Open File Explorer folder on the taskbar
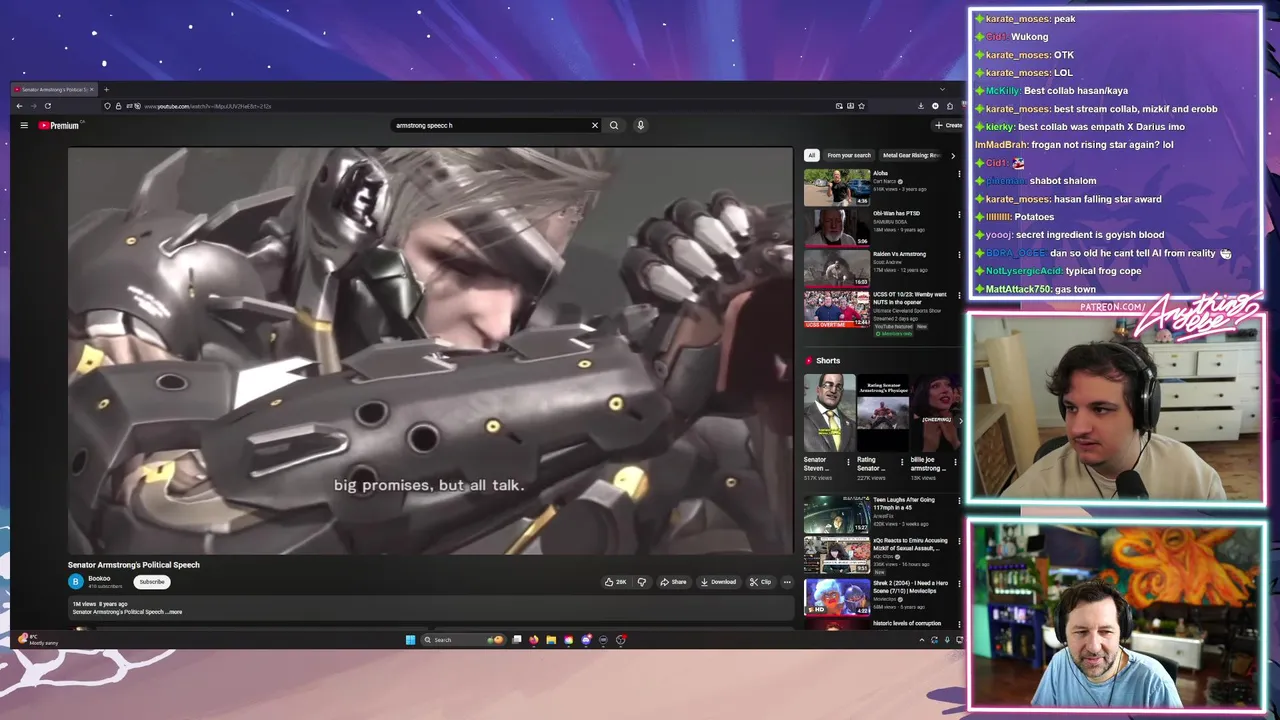The image size is (1280, 720). [x=551, y=640]
